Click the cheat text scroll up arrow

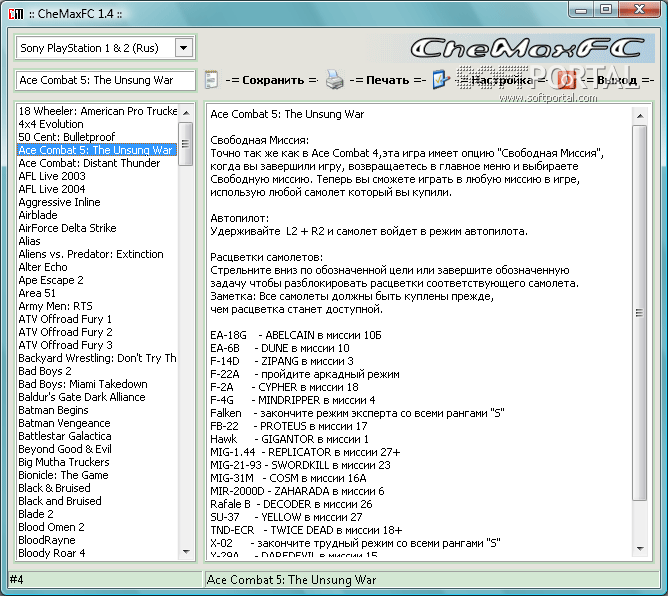coord(639,115)
